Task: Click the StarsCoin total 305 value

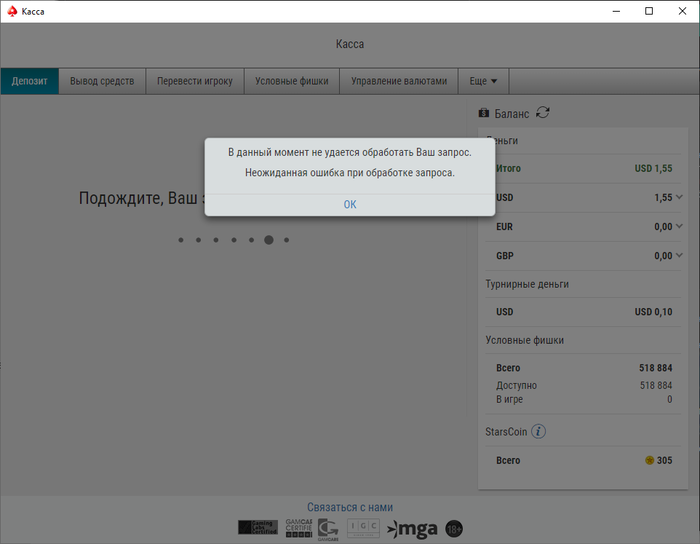Action: [x=664, y=460]
